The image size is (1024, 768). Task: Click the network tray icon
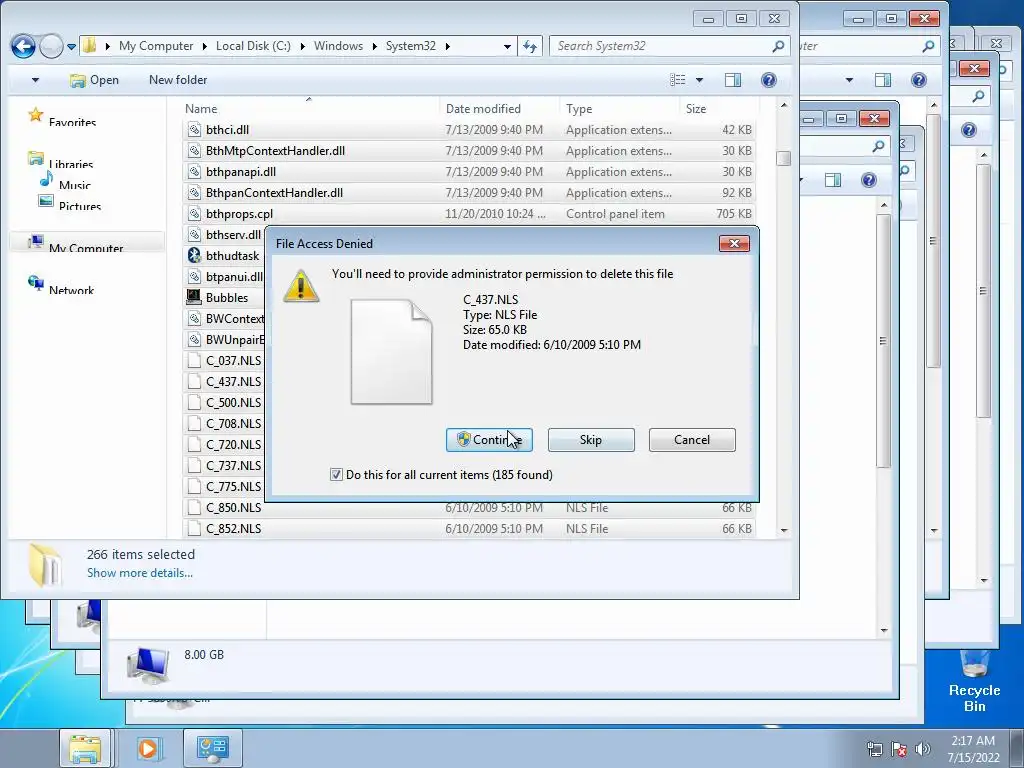click(x=874, y=749)
